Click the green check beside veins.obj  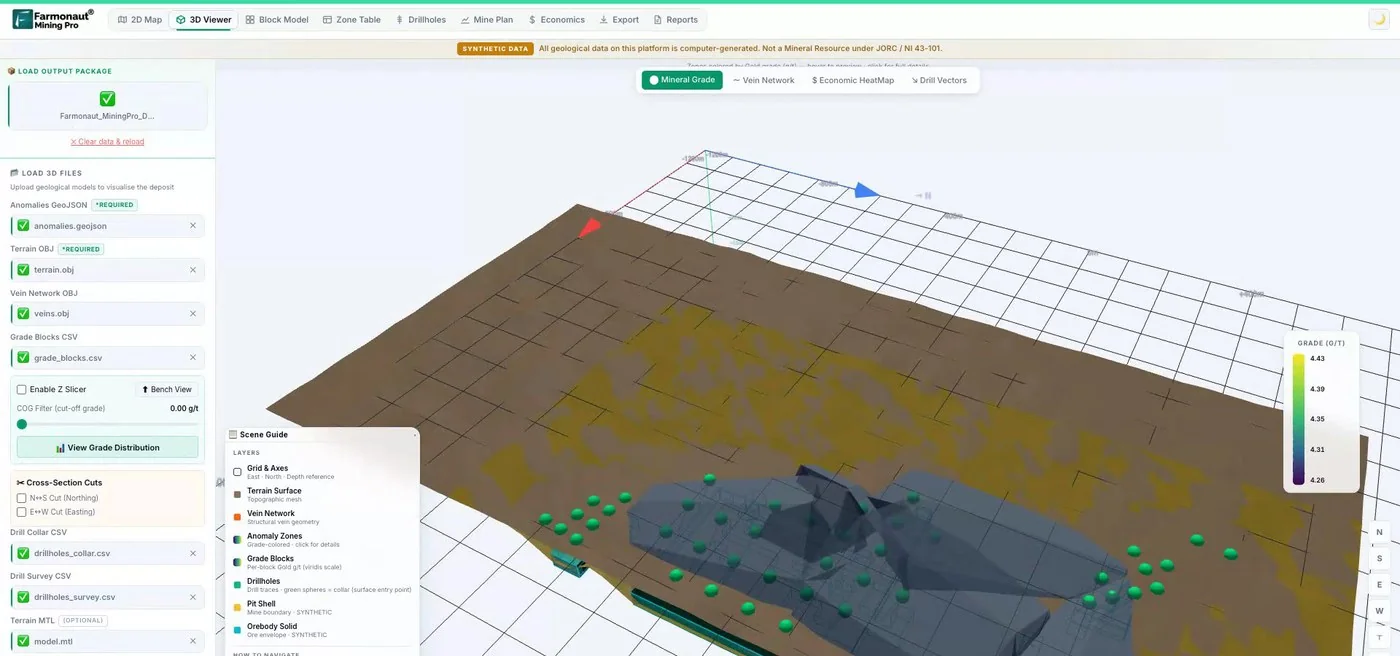tap(23, 314)
